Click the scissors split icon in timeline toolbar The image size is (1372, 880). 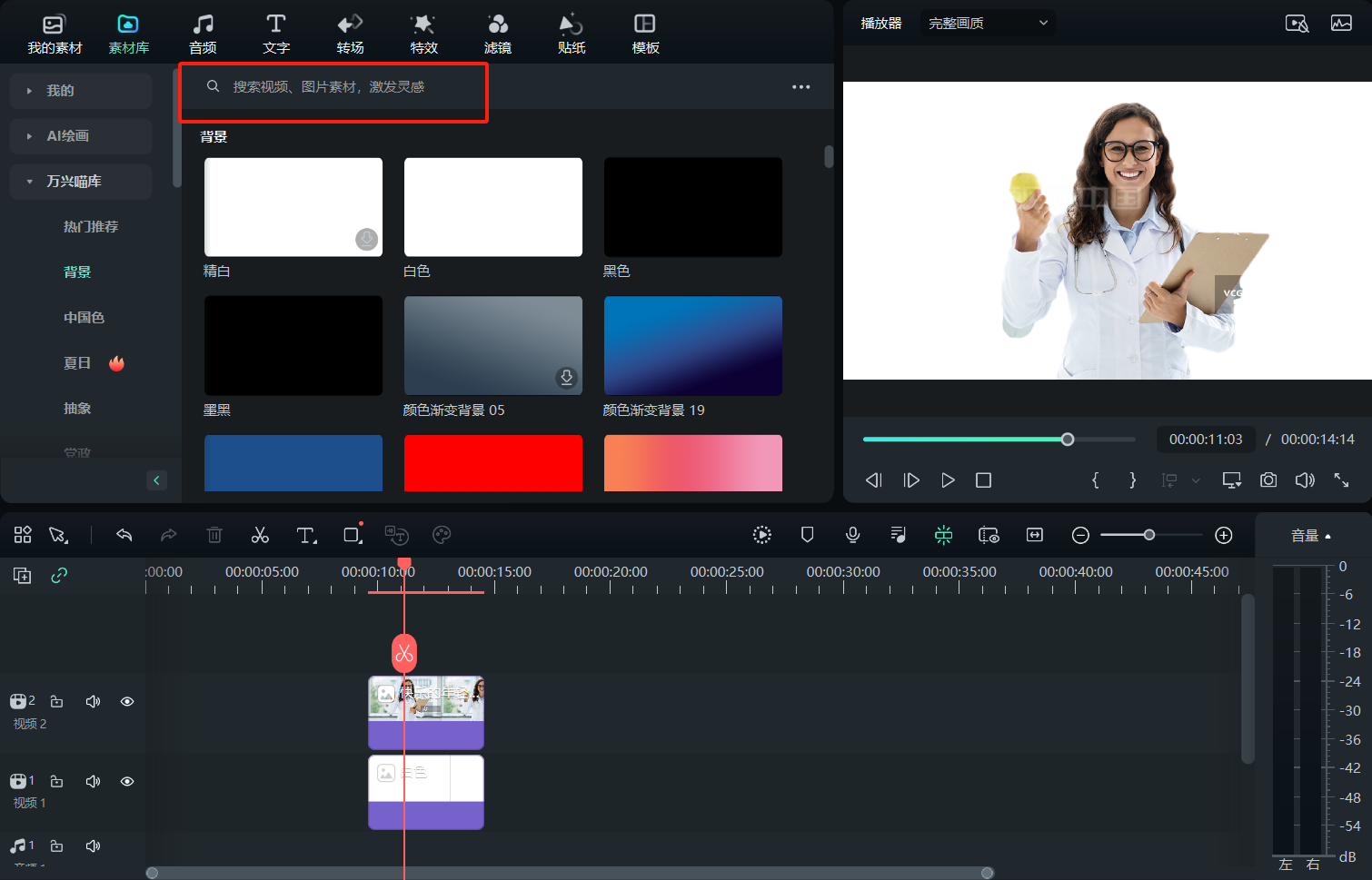(260, 535)
